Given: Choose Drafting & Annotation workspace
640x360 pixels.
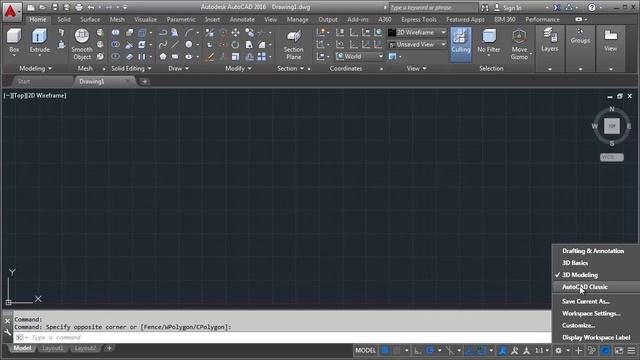Looking at the screenshot, I should click(x=593, y=251).
